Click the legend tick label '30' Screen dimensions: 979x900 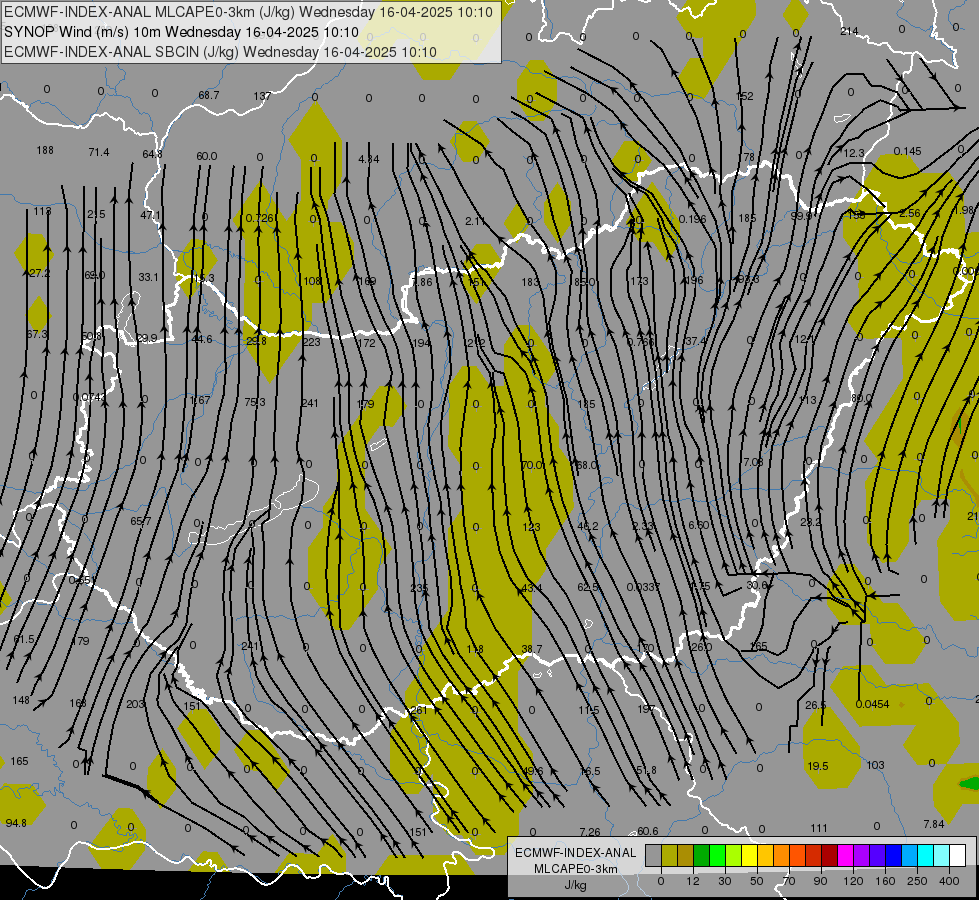(725, 881)
